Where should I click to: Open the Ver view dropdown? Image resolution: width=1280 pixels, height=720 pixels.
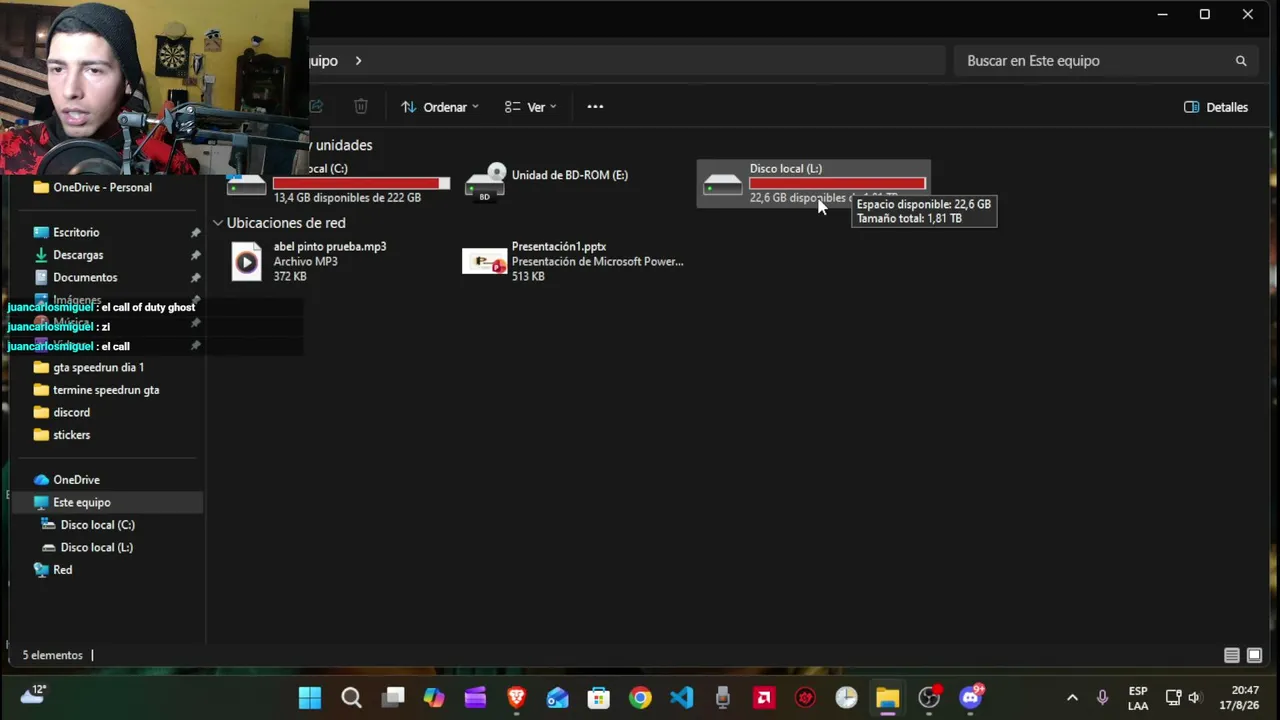[531, 107]
